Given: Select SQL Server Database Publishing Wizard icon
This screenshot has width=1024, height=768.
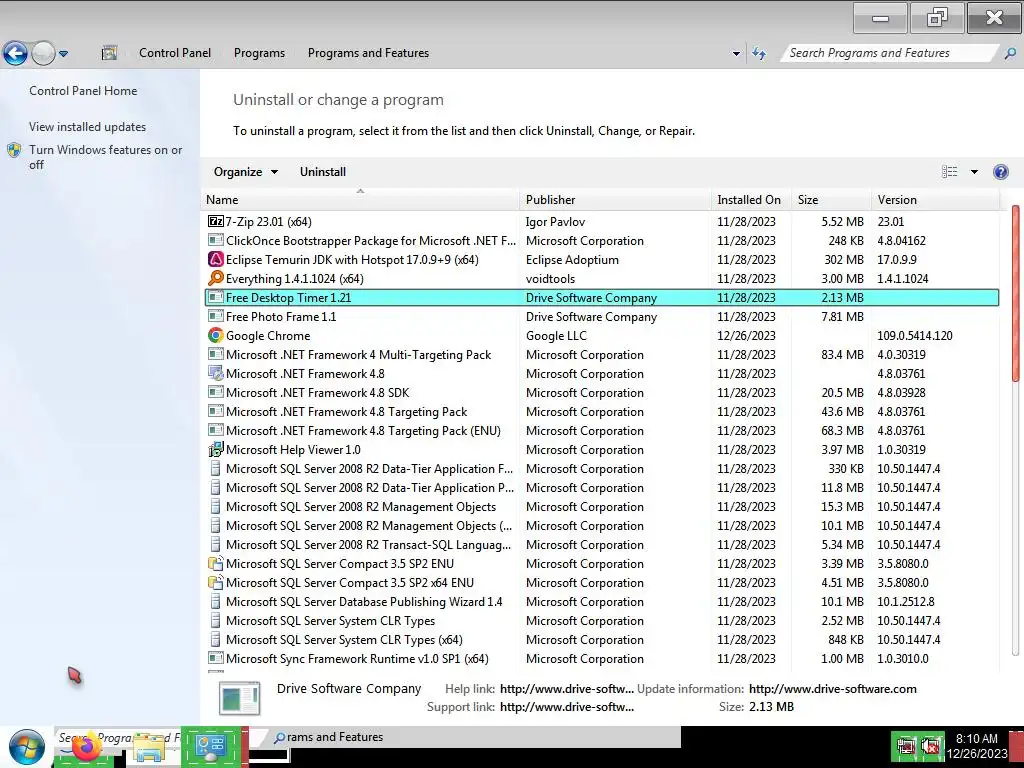Looking at the screenshot, I should 216,601.
